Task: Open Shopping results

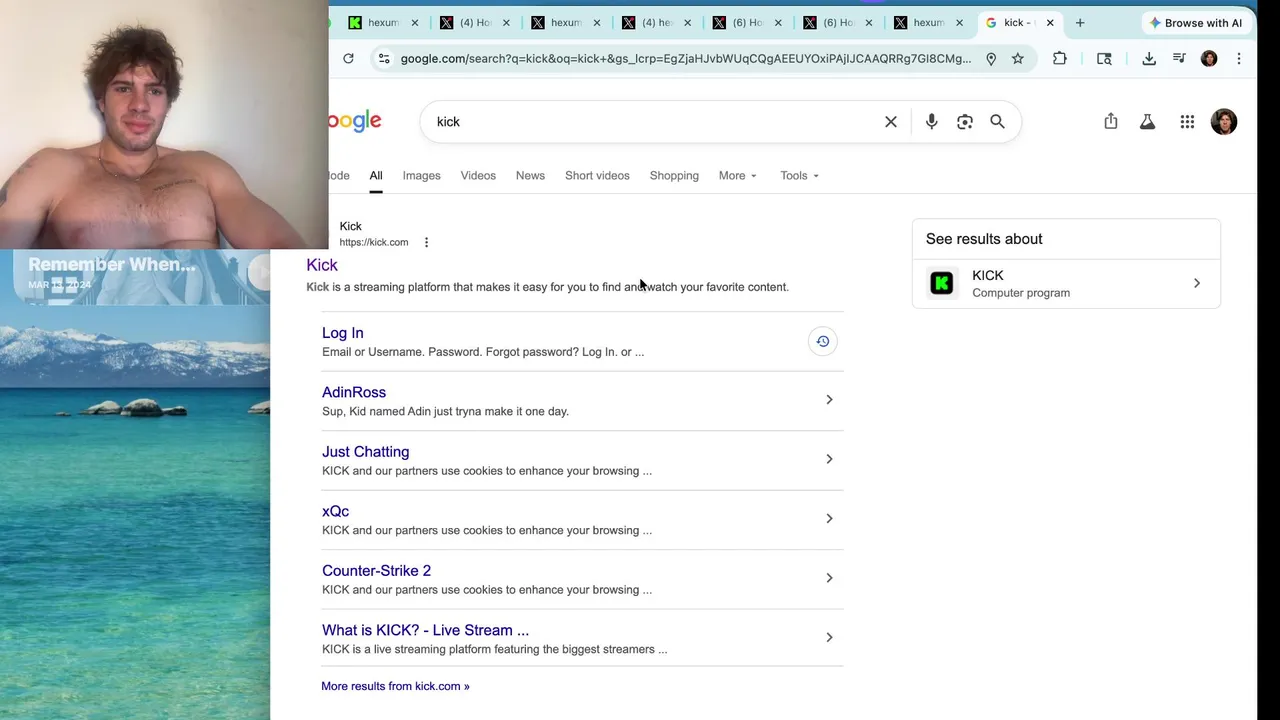Action: pos(674,176)
